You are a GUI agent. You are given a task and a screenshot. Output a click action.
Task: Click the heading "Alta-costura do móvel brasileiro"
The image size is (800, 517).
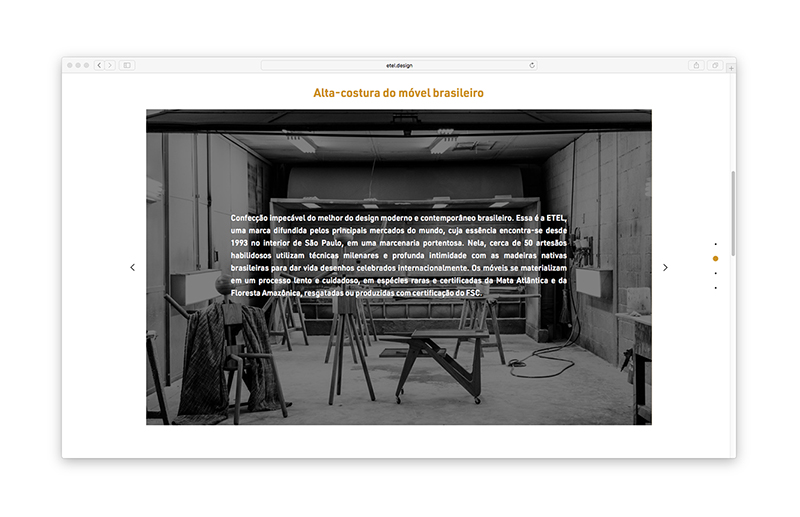tap(398, 93)
